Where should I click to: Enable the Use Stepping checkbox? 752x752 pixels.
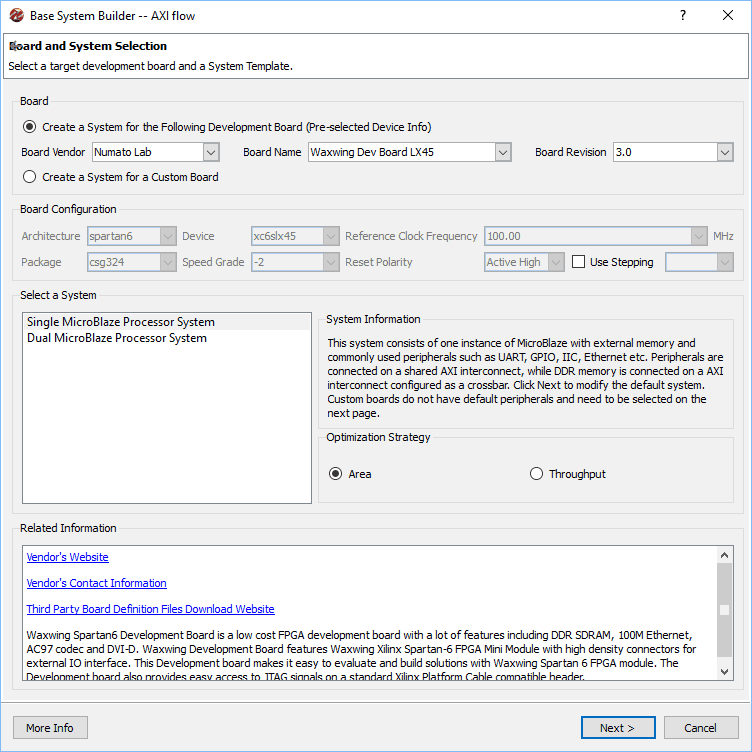click(579, 262)
